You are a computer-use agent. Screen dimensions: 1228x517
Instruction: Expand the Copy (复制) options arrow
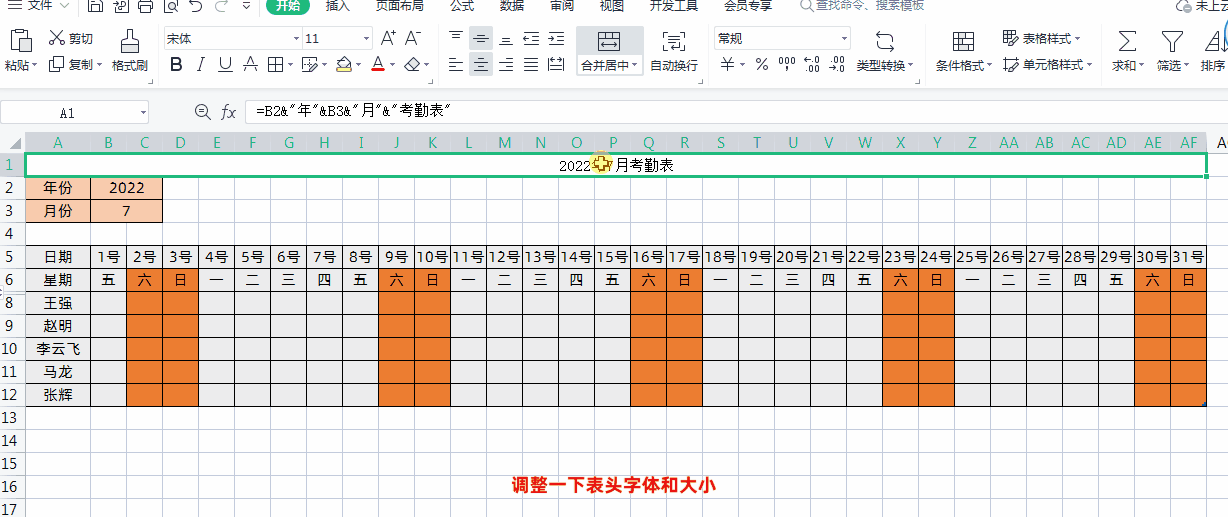click(x=99, y=66)
